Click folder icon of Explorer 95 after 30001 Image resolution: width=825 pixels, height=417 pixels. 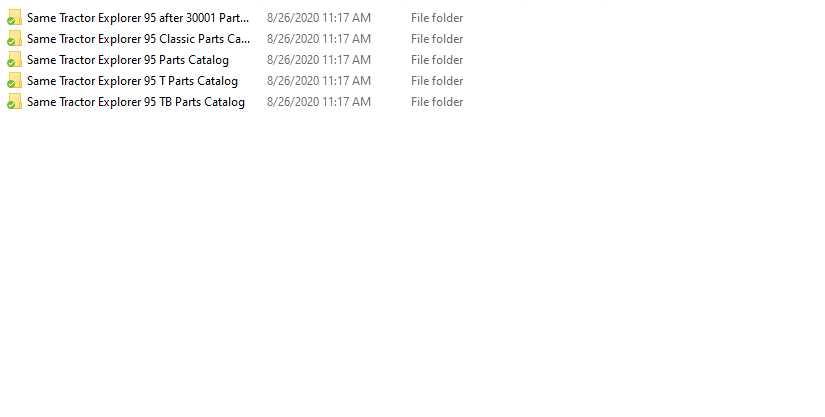tap(14, 17)
